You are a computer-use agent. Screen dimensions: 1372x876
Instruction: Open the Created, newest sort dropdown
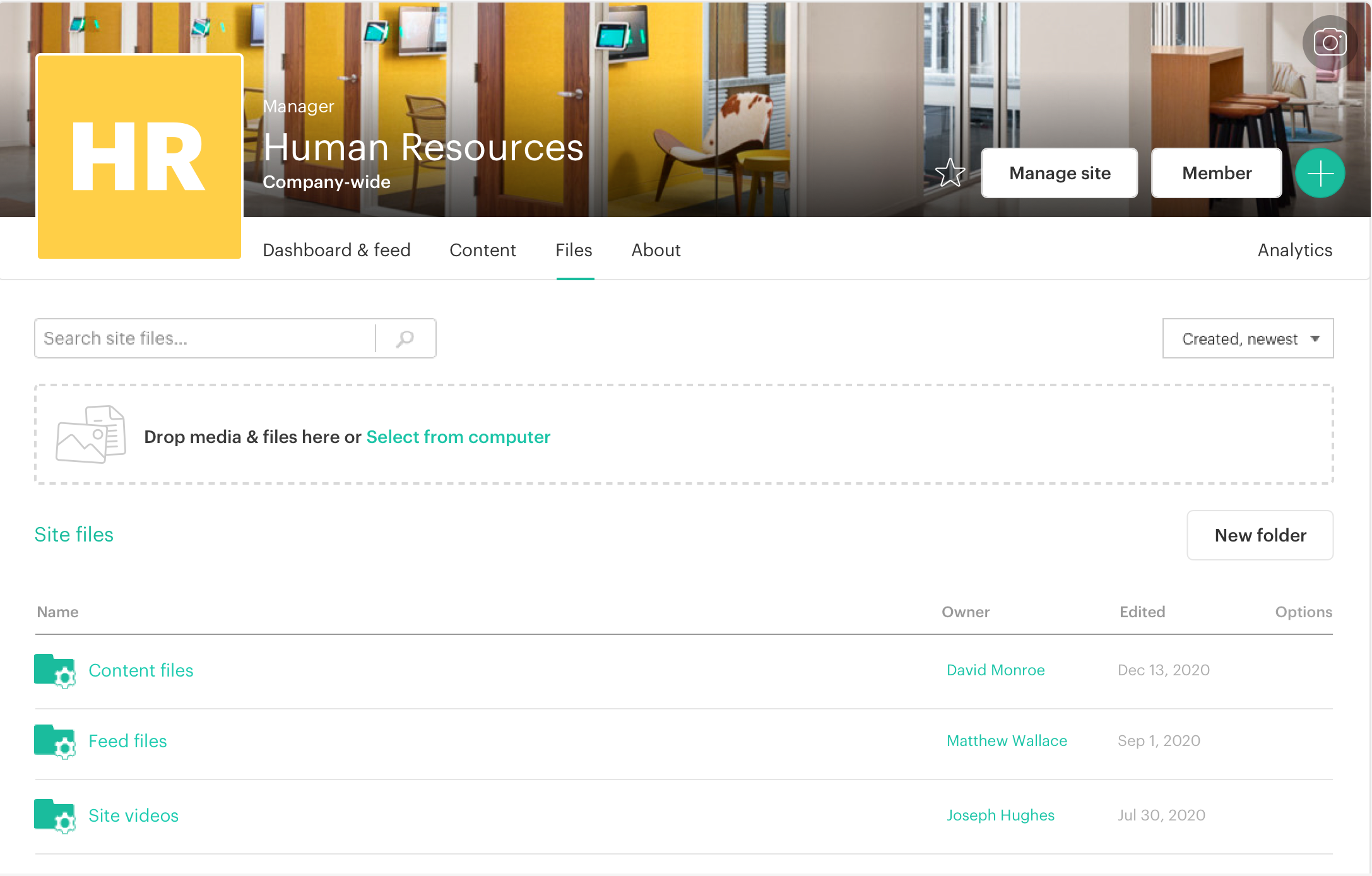(1248, 339)
